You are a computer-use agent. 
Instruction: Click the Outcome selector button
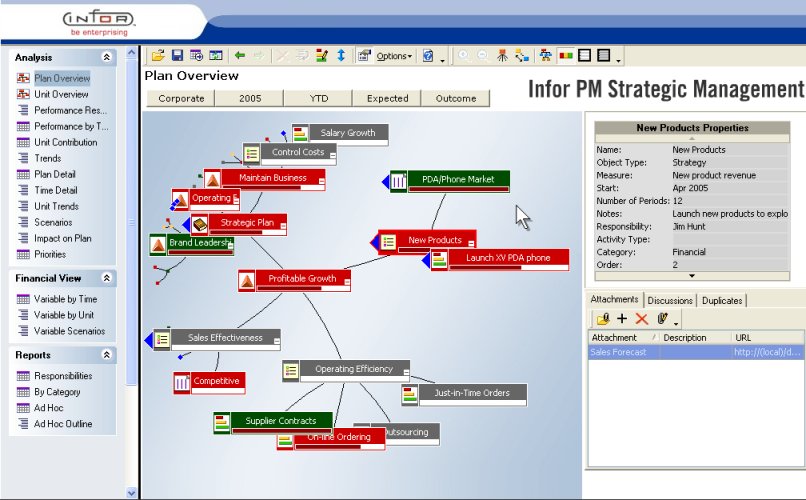456,98
